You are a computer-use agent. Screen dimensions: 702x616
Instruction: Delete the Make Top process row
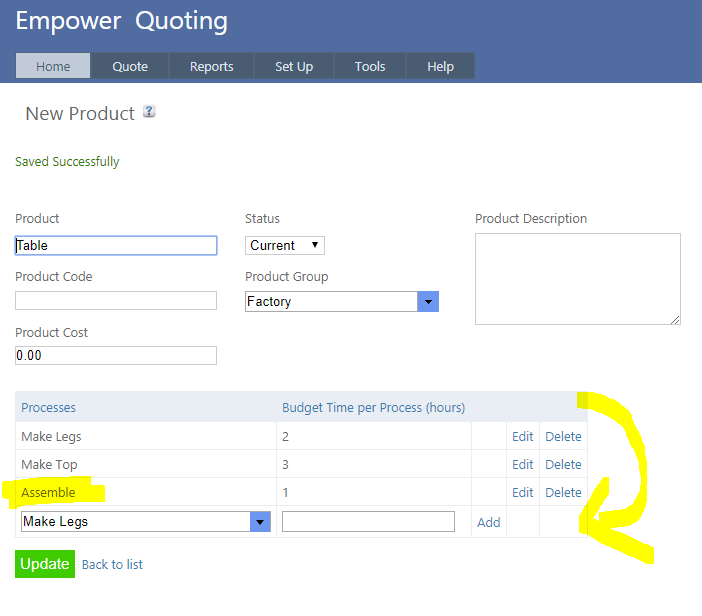563,464
